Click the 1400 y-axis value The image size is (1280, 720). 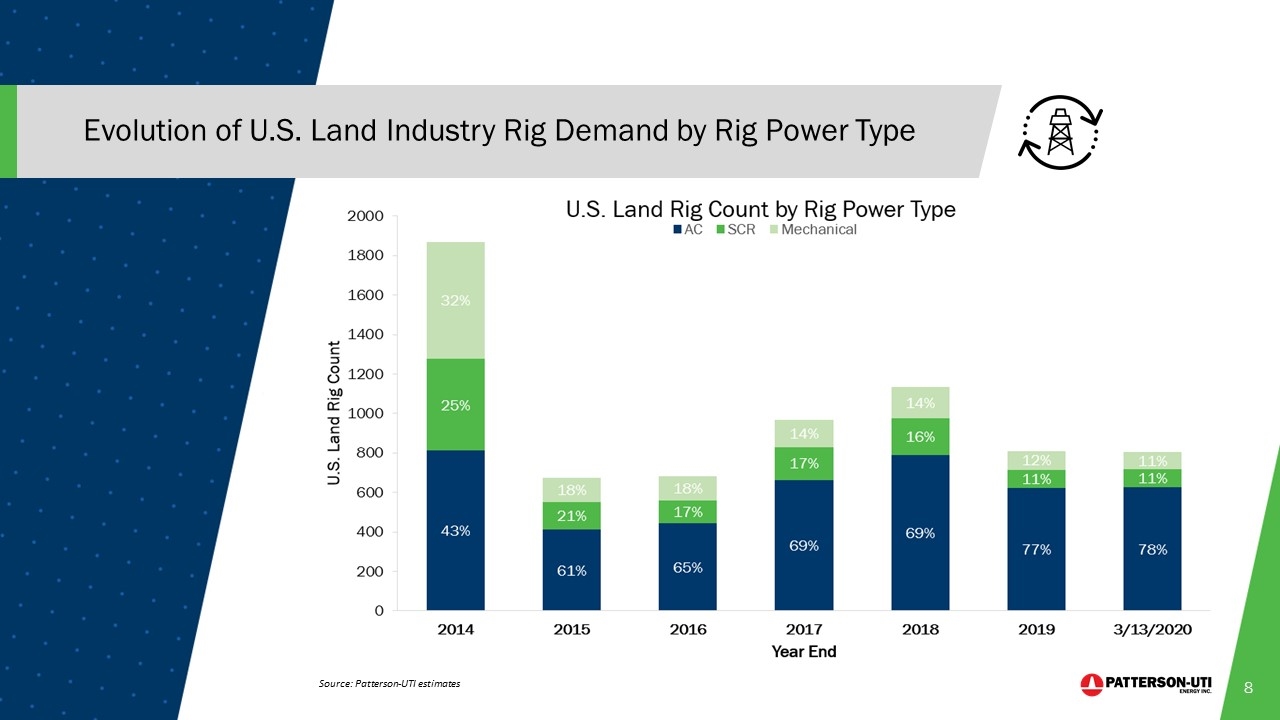[x=366, y=335]
